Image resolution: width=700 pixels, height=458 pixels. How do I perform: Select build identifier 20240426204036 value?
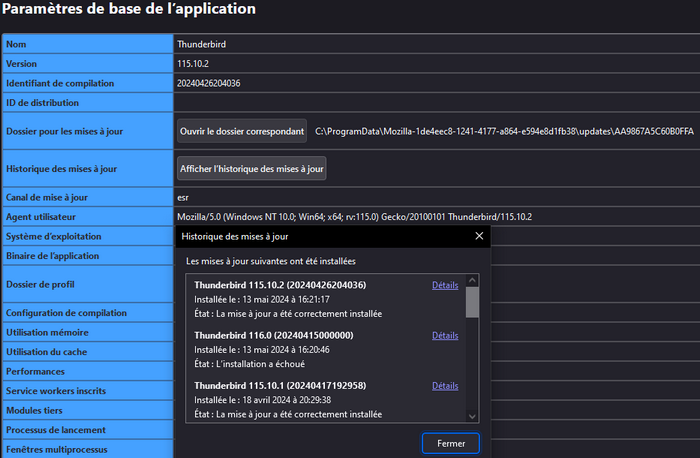point(208,83)
